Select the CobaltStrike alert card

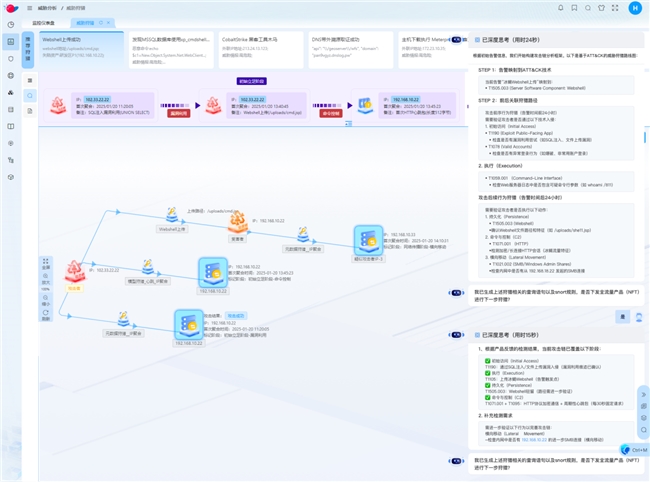click(x=261, y=49)
